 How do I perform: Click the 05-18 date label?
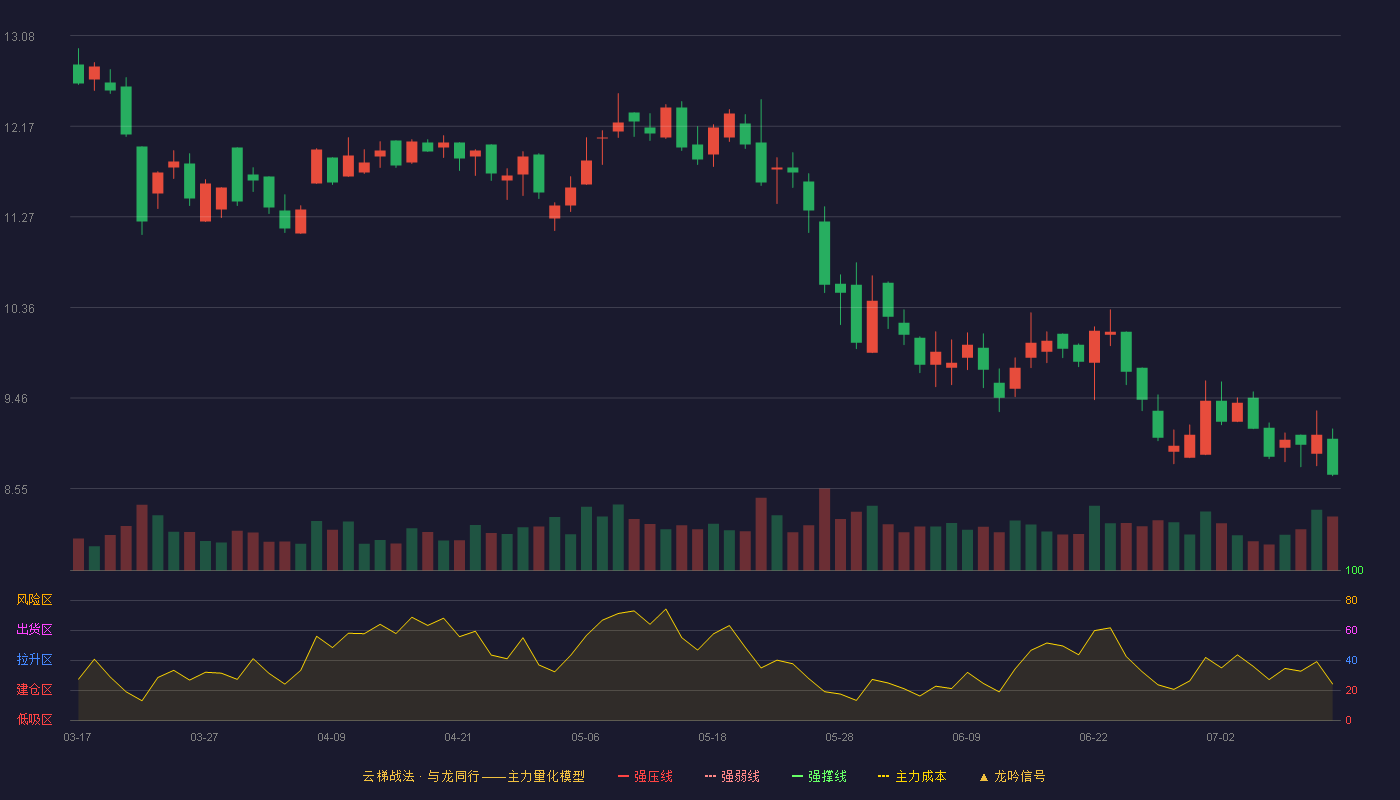click(712, 737)
